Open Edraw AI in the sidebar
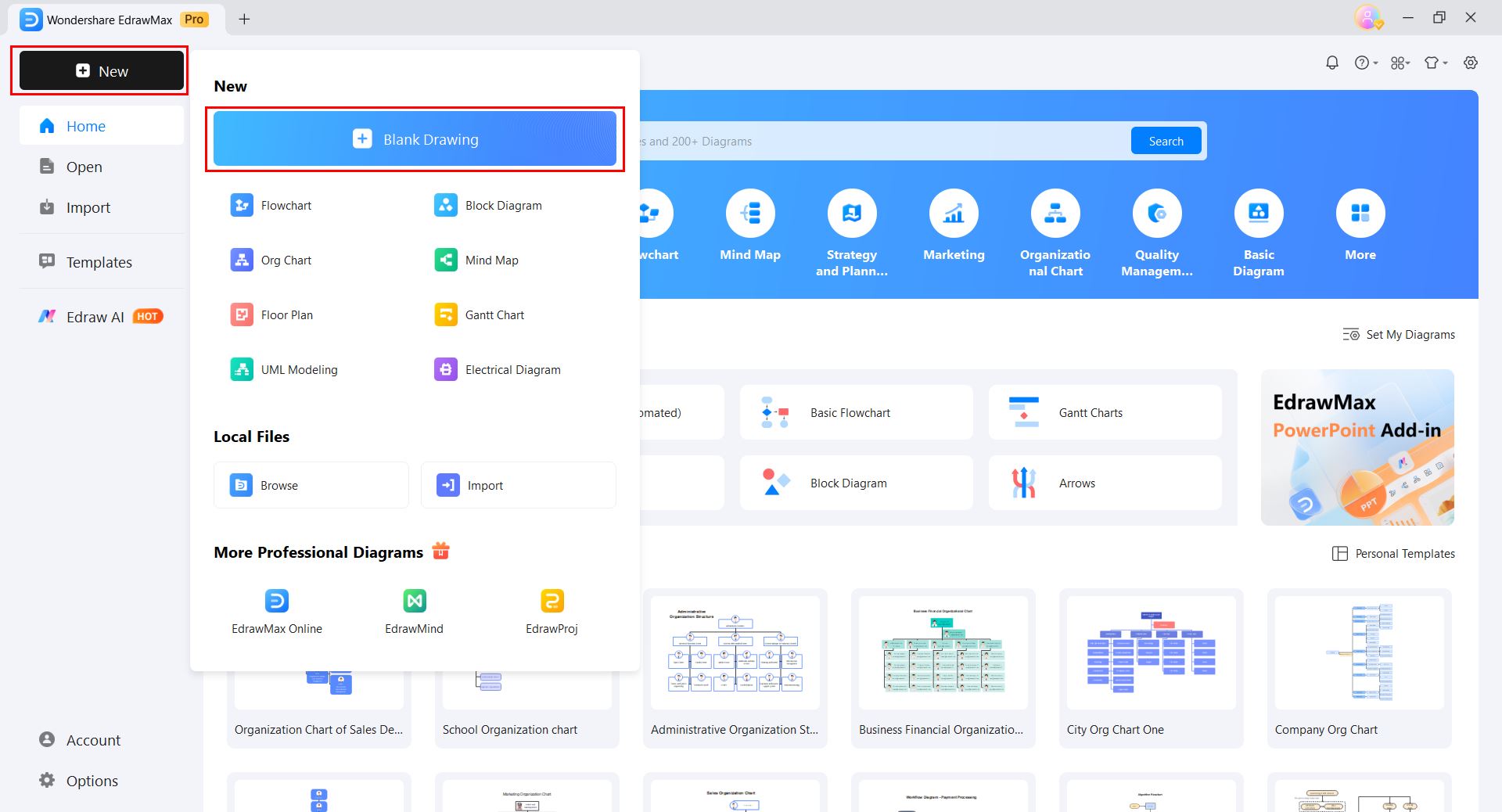The width and height of the screenshot is (1502, 812). pos(102,317)
